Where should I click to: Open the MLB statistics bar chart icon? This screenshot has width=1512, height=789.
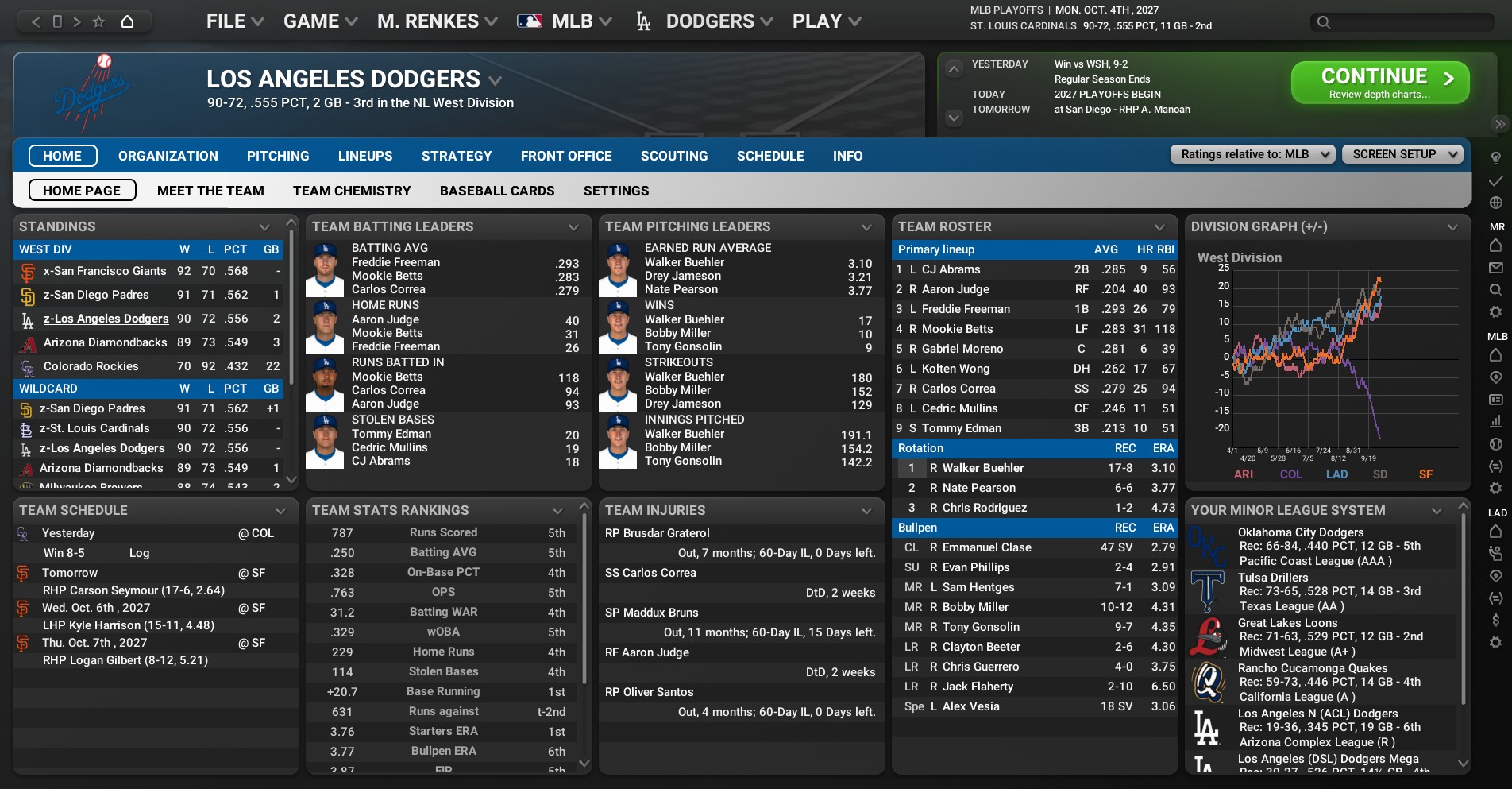click(1495, 421)
